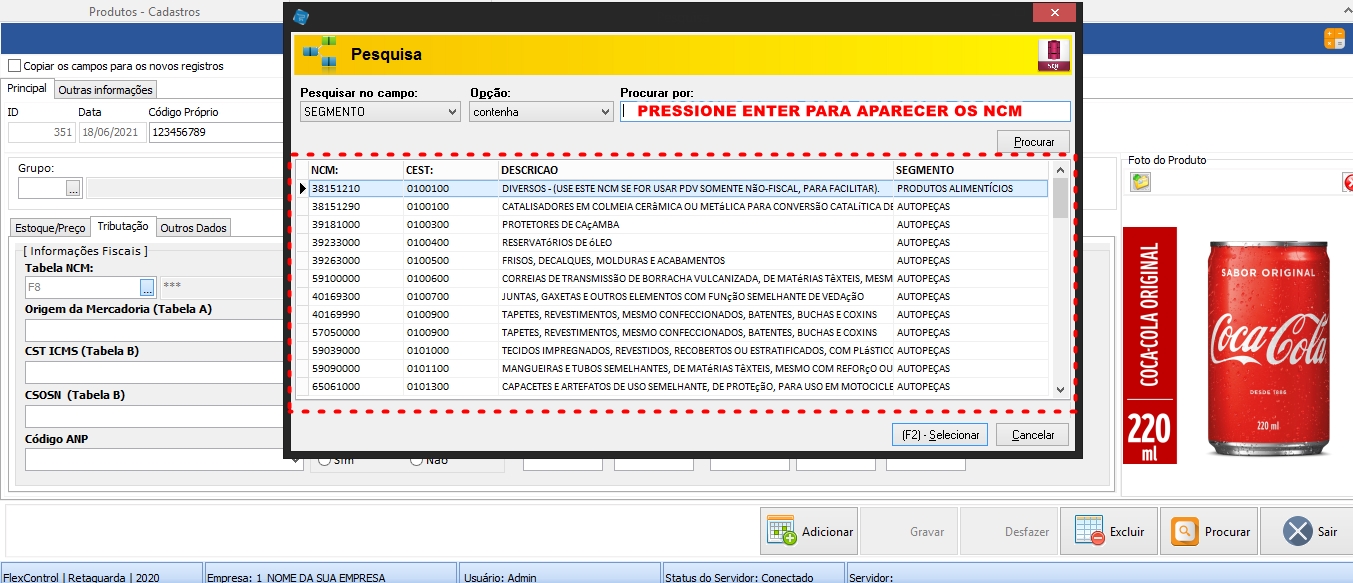
Task: Click the SQL icon in the Pesquisa header
Action: 1054,54
